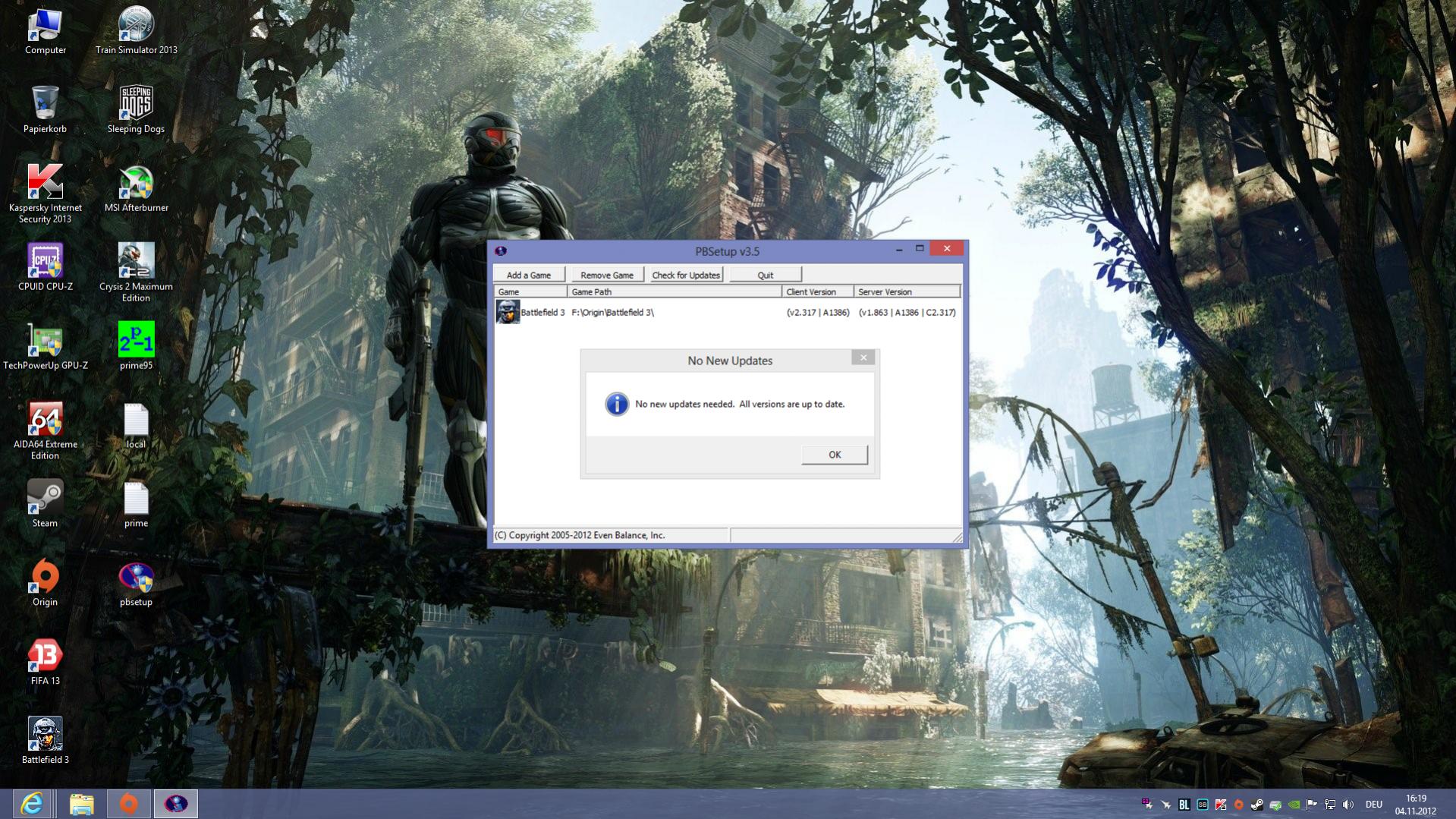
Task: Click the game path F:\Origin\Battlefield 3\
Action: coord(612,313)
